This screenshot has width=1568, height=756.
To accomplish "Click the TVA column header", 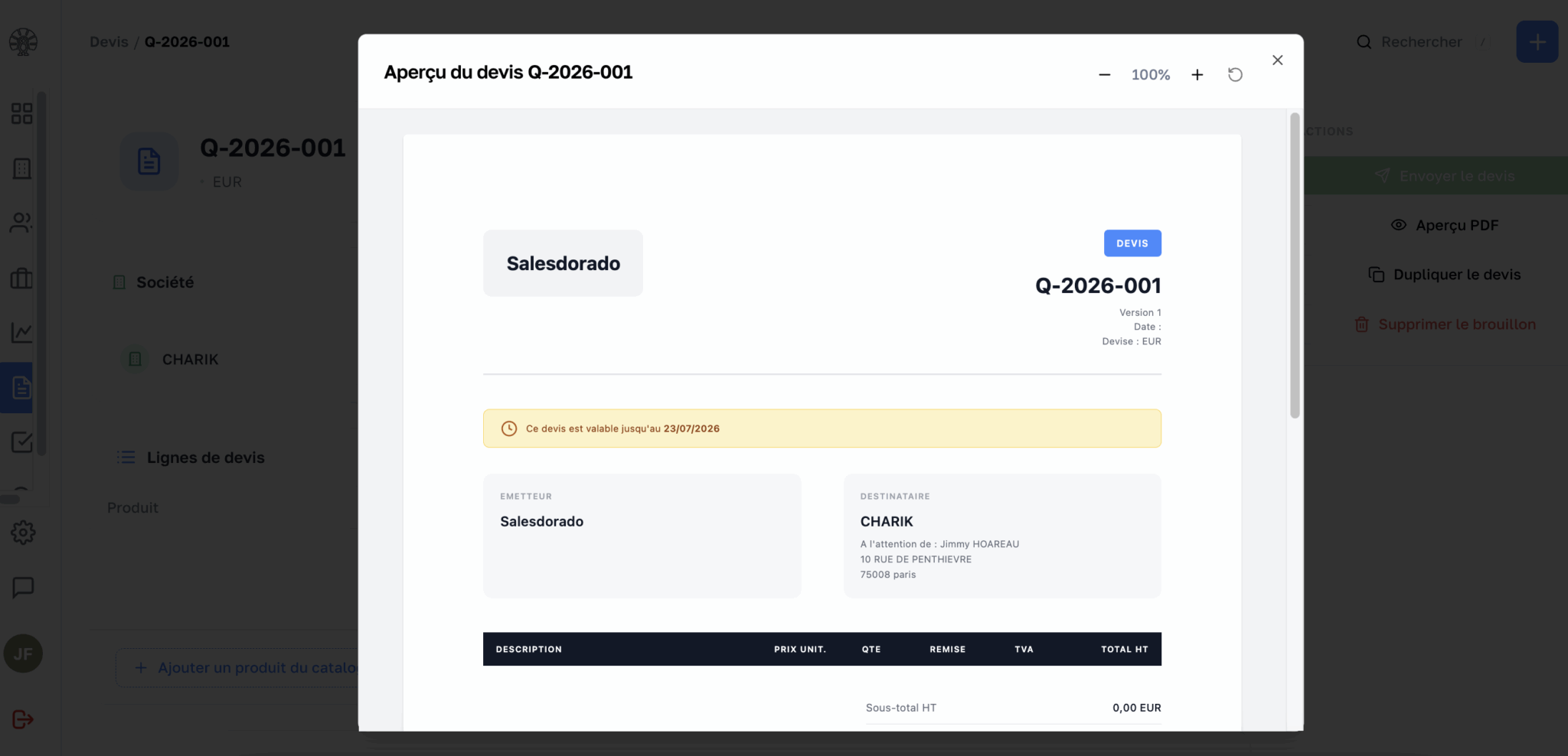I will (x=1024, y=649).
